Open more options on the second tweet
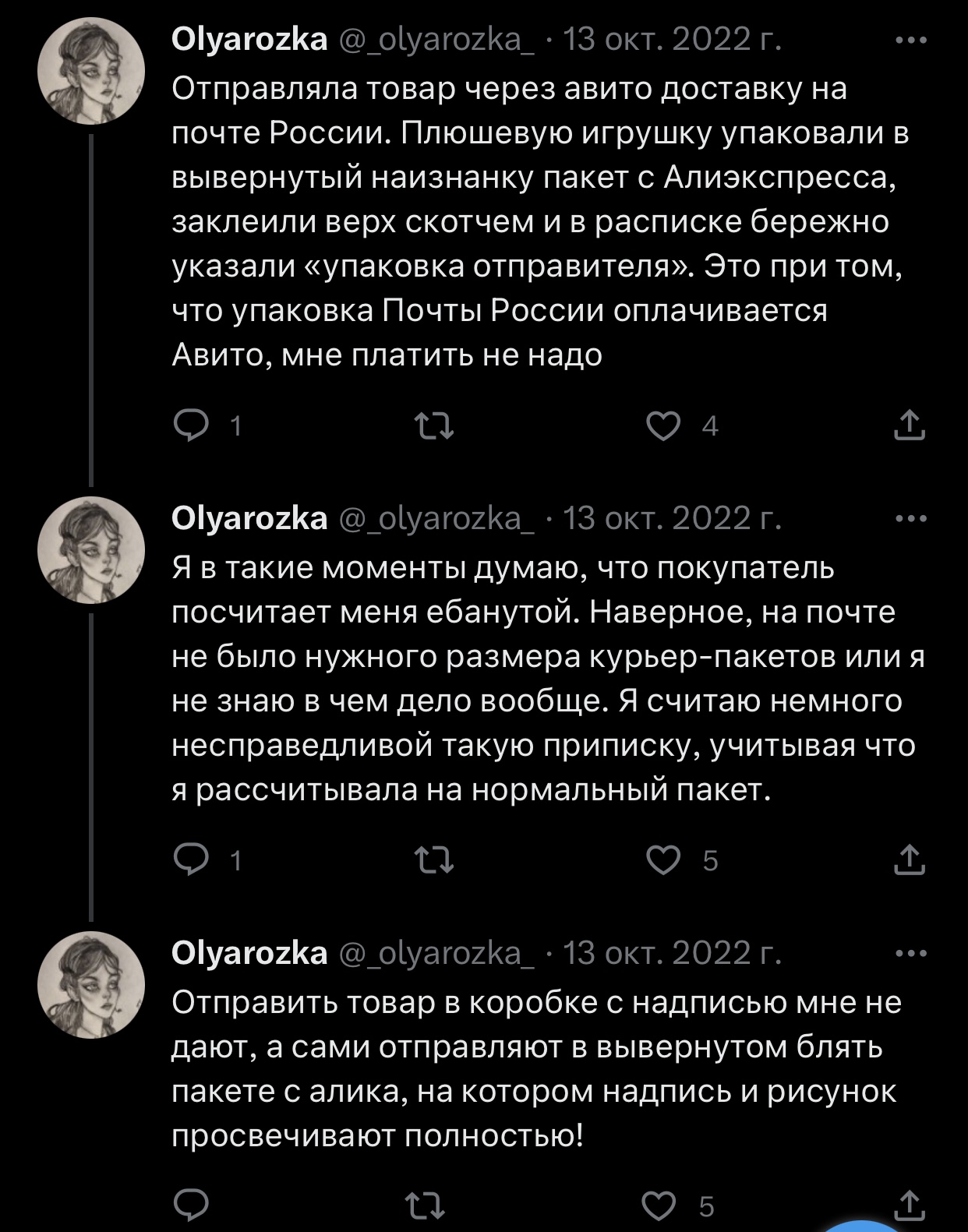This screenshot has width=968, height=1232. tap(911, 518)
